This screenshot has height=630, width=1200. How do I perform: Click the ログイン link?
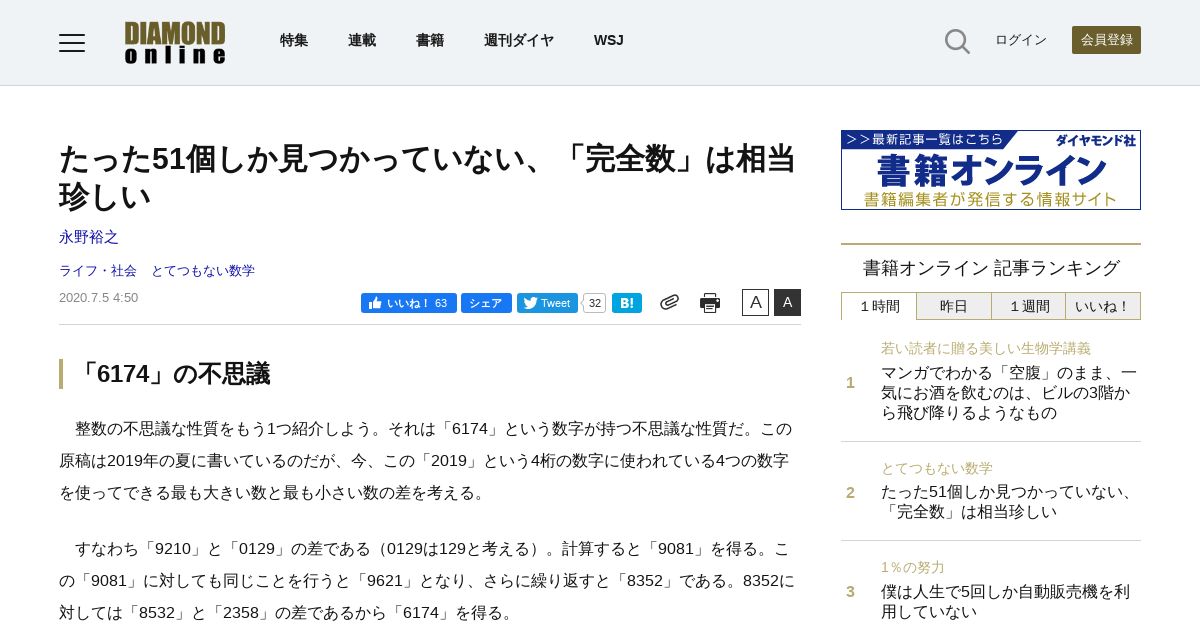1021,40
